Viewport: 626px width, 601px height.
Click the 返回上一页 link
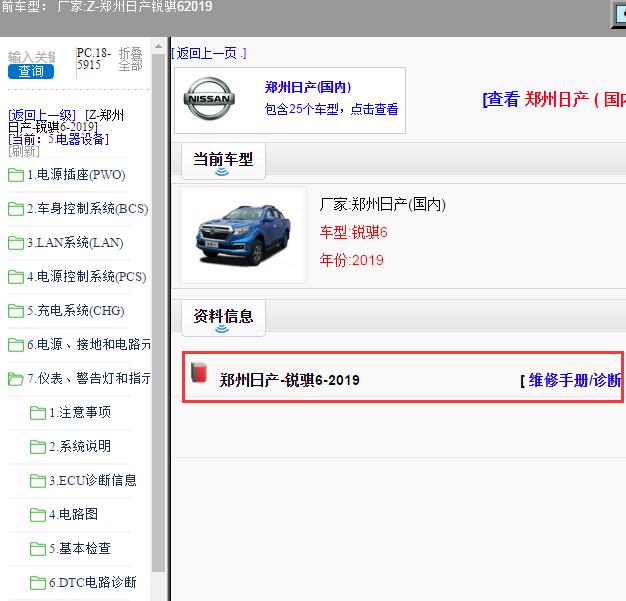(209, 53)
